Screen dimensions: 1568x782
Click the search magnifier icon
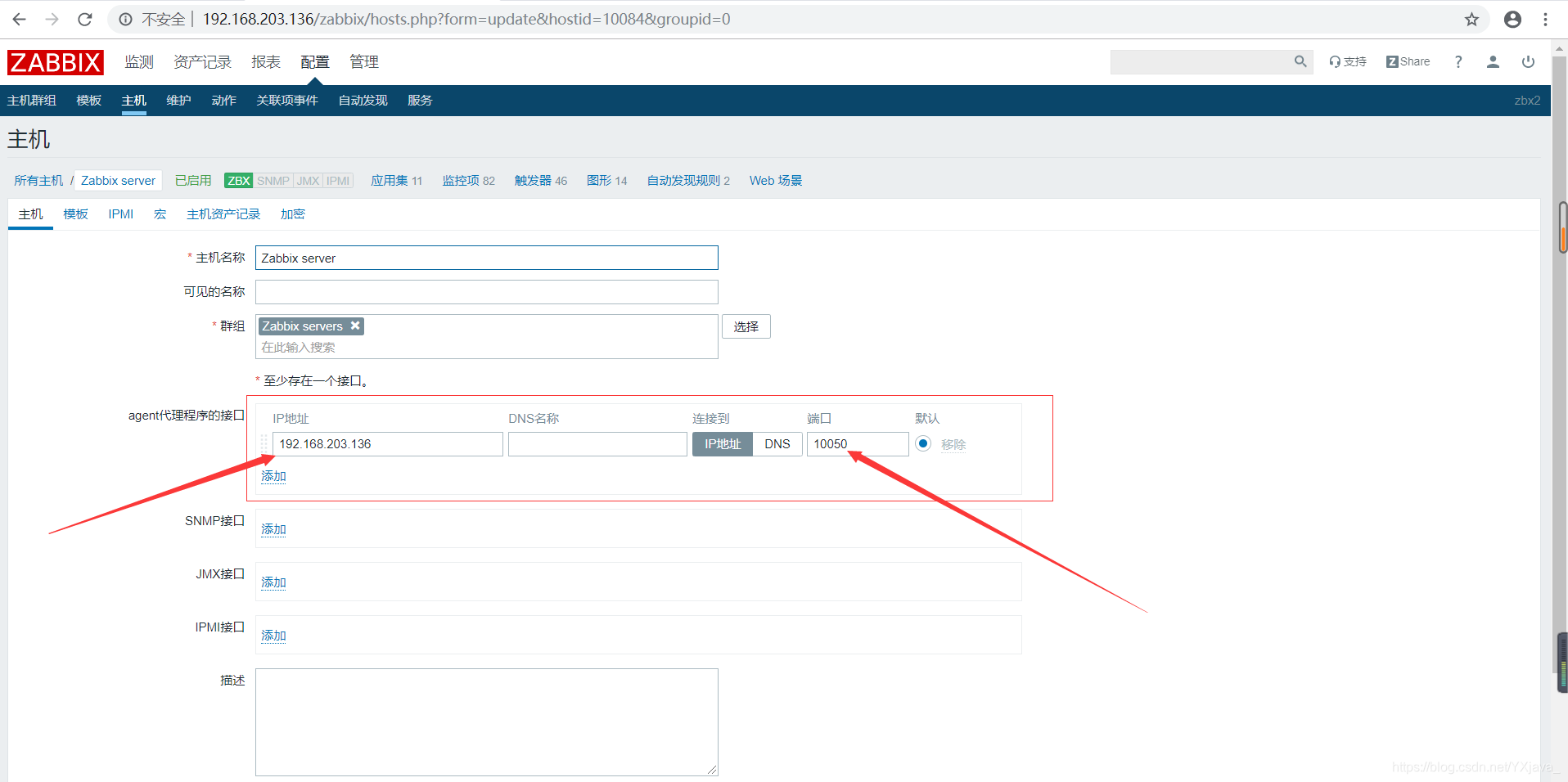1300,61
